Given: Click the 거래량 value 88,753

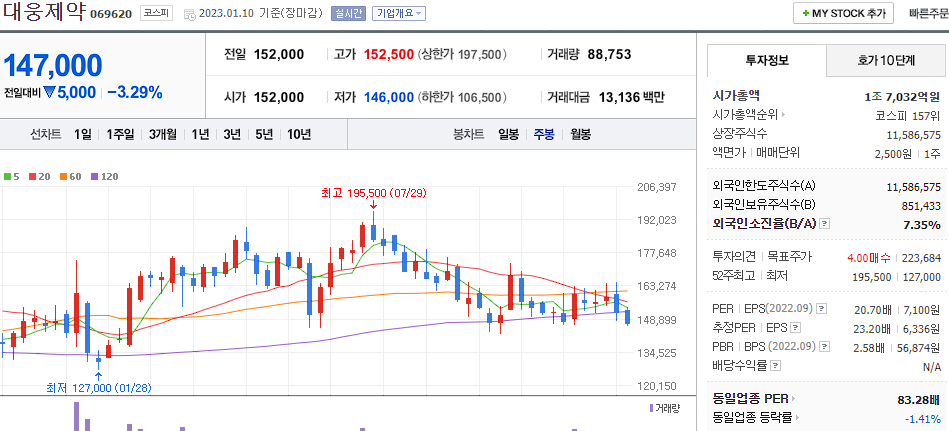Looking at the screenshot, I should (x=609, y=54).
